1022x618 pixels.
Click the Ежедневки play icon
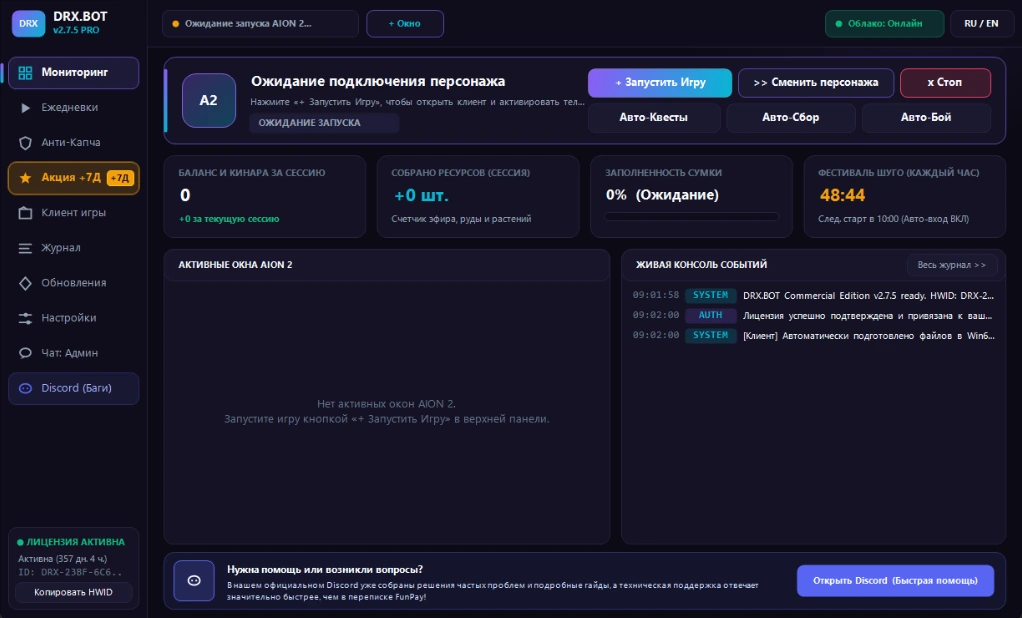(25, 108)
